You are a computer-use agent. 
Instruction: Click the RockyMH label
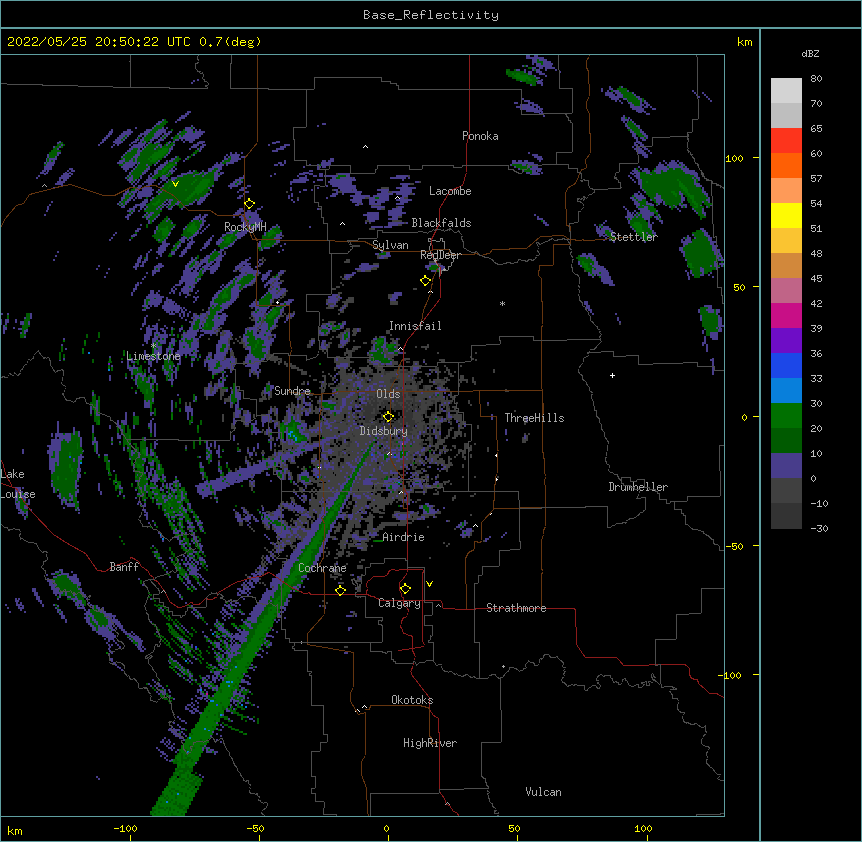point(245,227)
